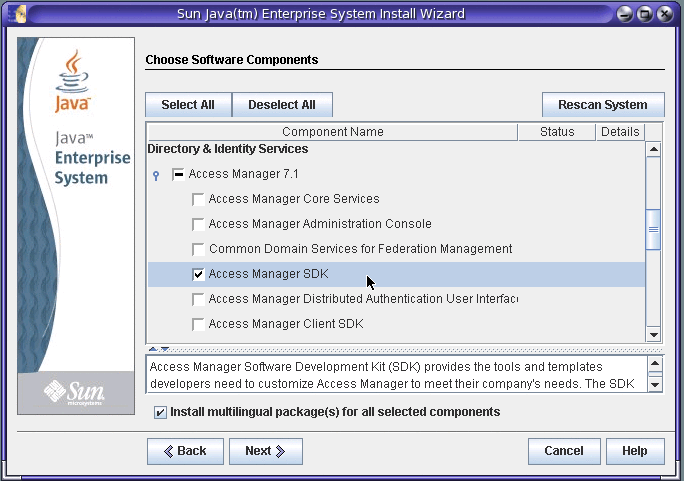684x481 pixels.
Task: Click the SDK description text pane
Action: [x=397, y=375]
